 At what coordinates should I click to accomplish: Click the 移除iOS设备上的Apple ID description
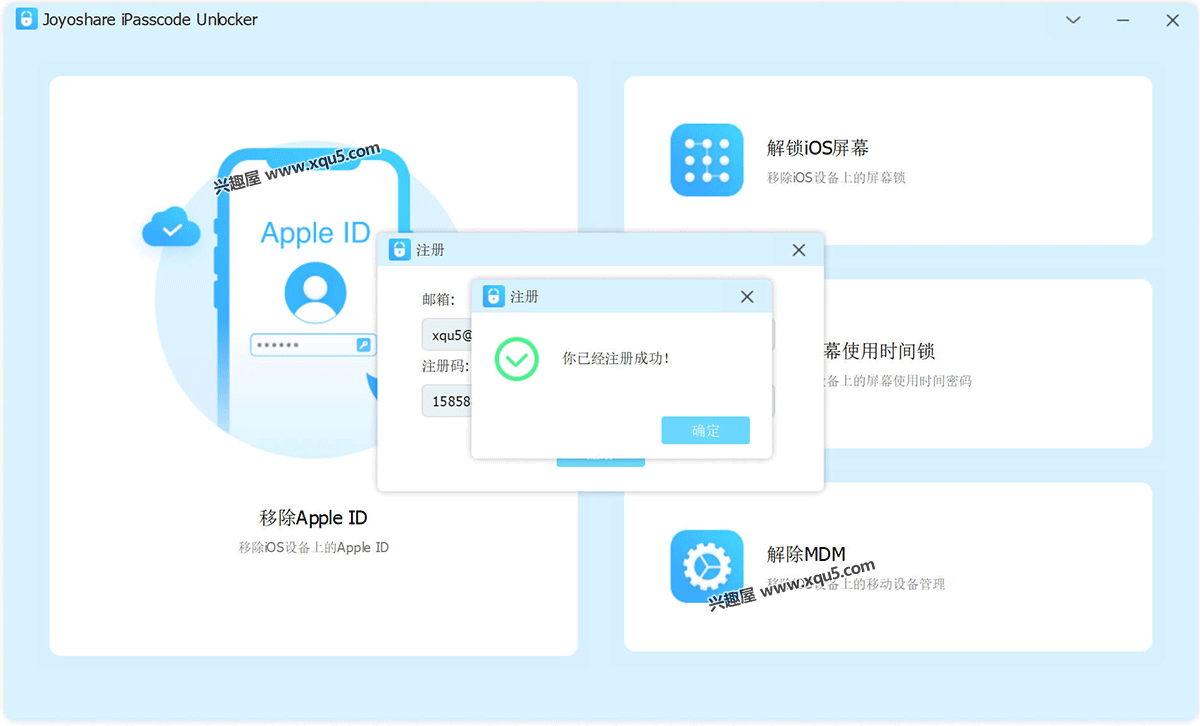313,547
